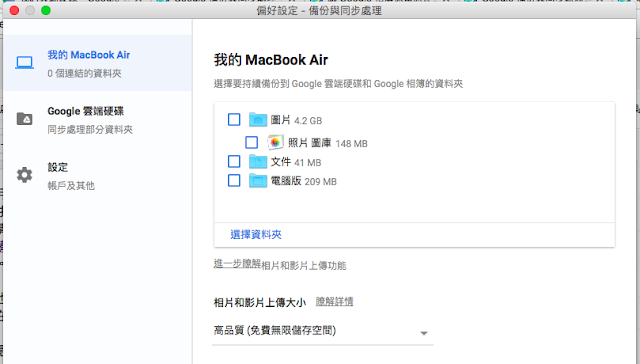
Task: Click the 圖片 folder icon with camera
Action: pos(258,120)
